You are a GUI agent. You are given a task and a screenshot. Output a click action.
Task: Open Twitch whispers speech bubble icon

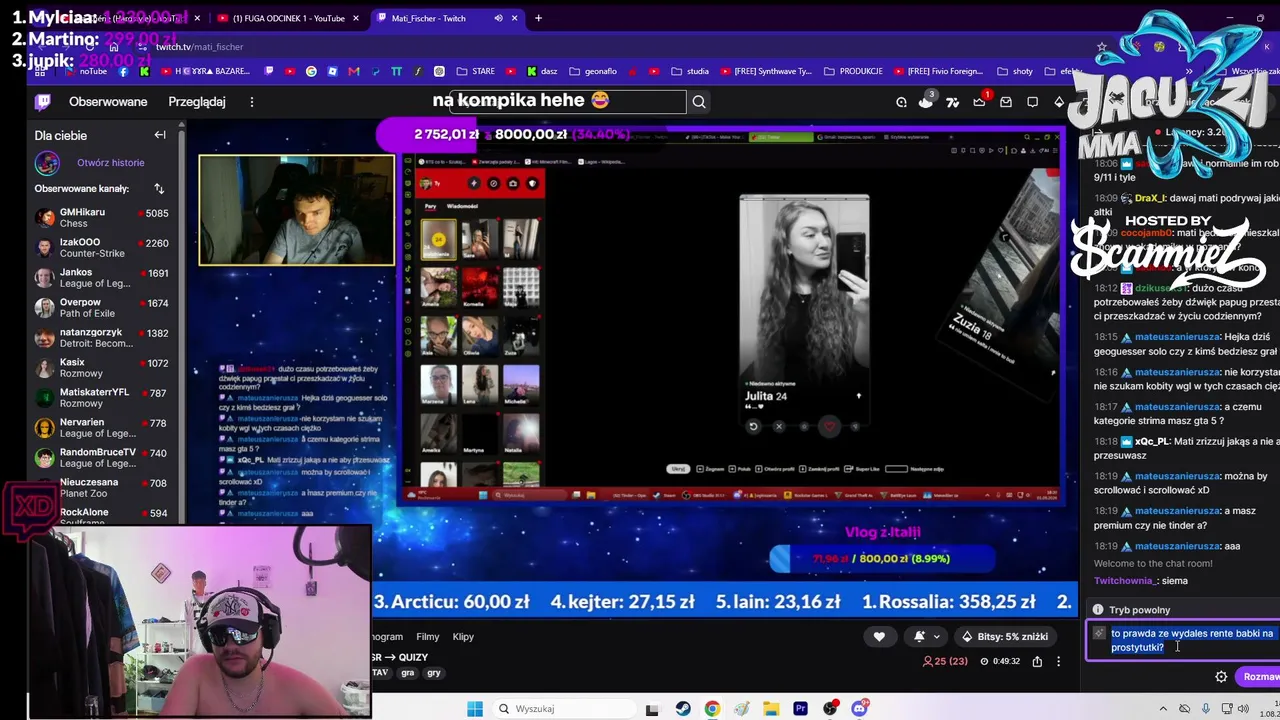pos(1033,102)
